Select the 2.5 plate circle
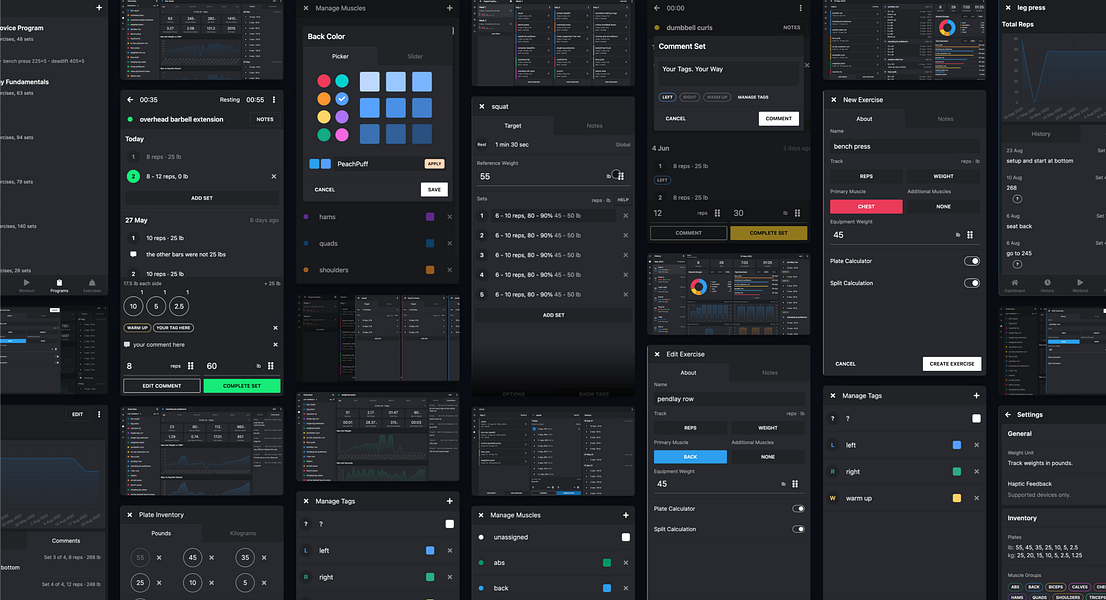 click(x=179, y=306)
